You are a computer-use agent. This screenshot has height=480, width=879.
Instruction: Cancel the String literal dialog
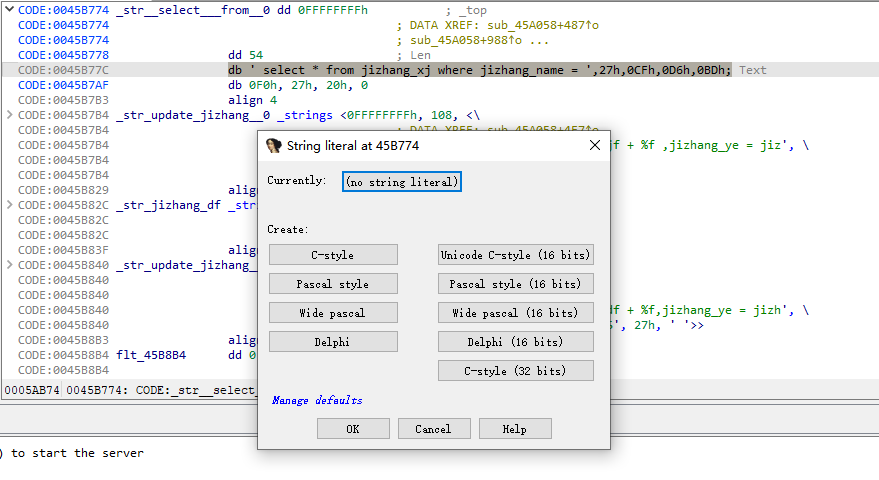[433, 429]
